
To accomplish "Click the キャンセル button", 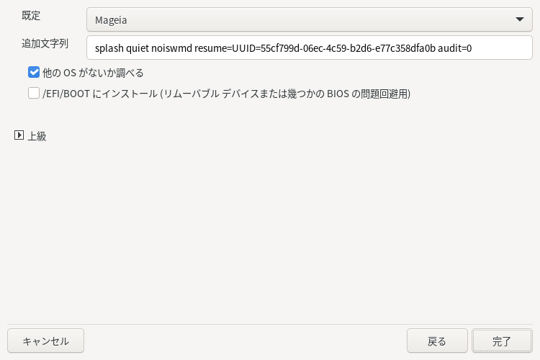I will click(x=45, y=341).
